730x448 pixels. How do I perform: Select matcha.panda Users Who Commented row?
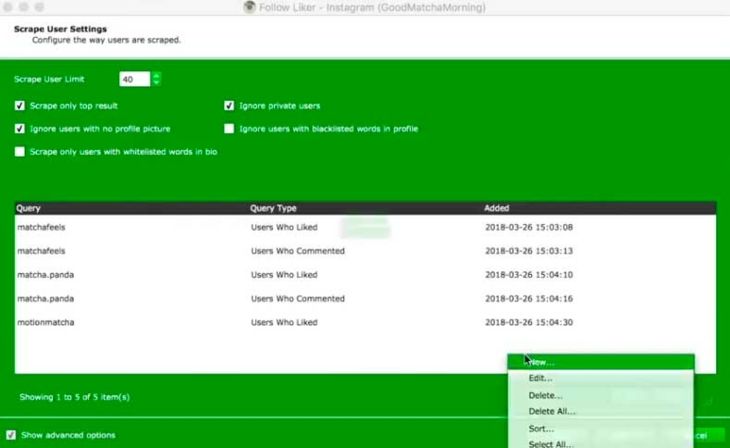pyautogui.click(x=365, y=299)
